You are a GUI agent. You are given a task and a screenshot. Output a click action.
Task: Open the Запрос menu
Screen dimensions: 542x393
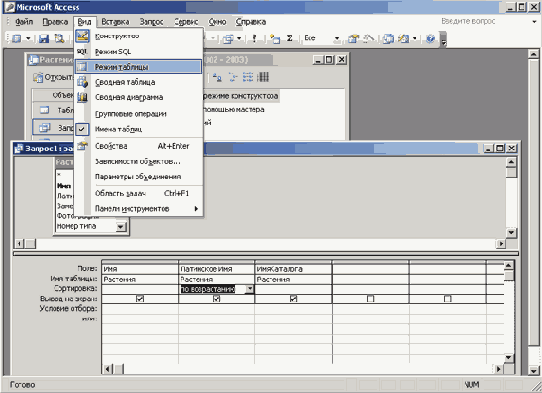151,22
